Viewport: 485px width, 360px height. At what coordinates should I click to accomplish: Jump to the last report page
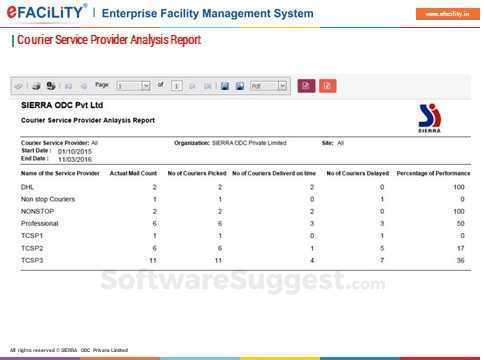pyautogui.click(x=207, y=86)
